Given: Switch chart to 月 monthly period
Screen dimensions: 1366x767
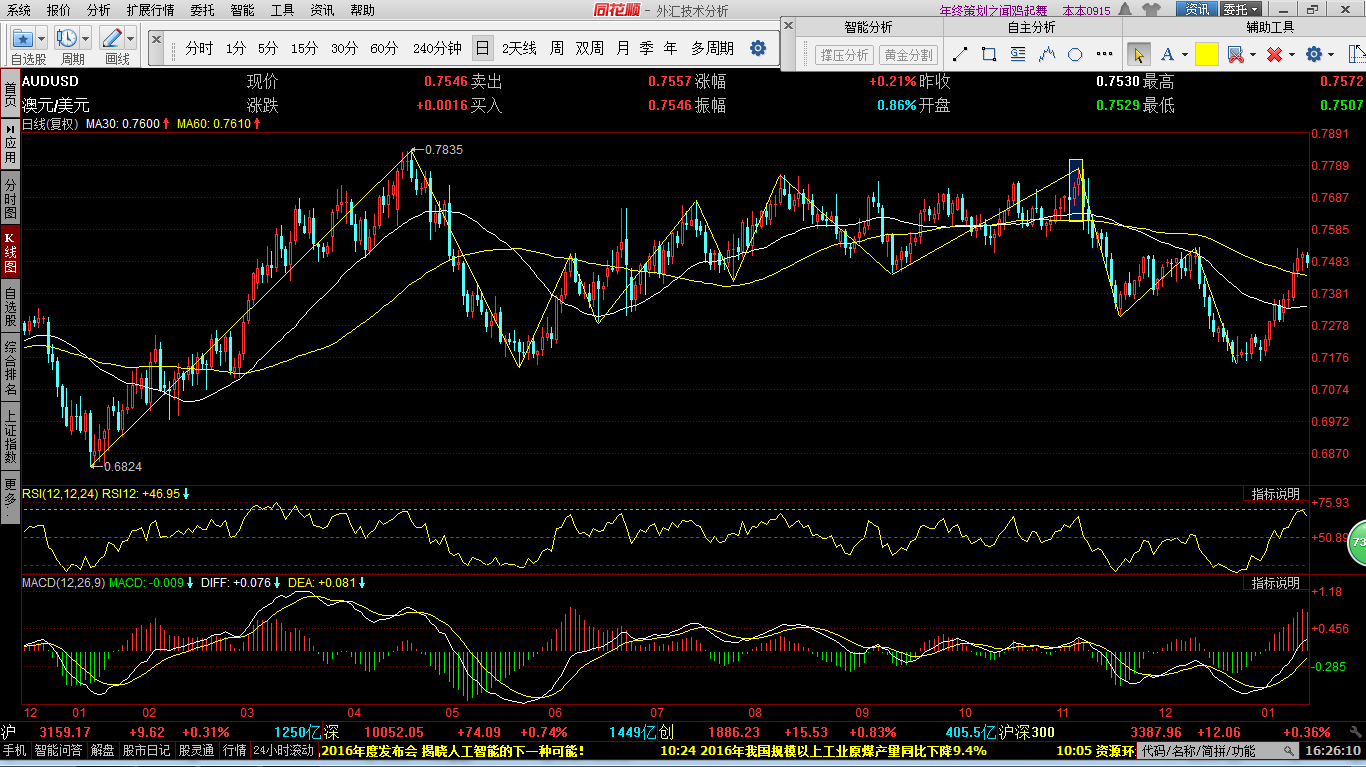Looking at the screenshot, I should coord(623,48).
